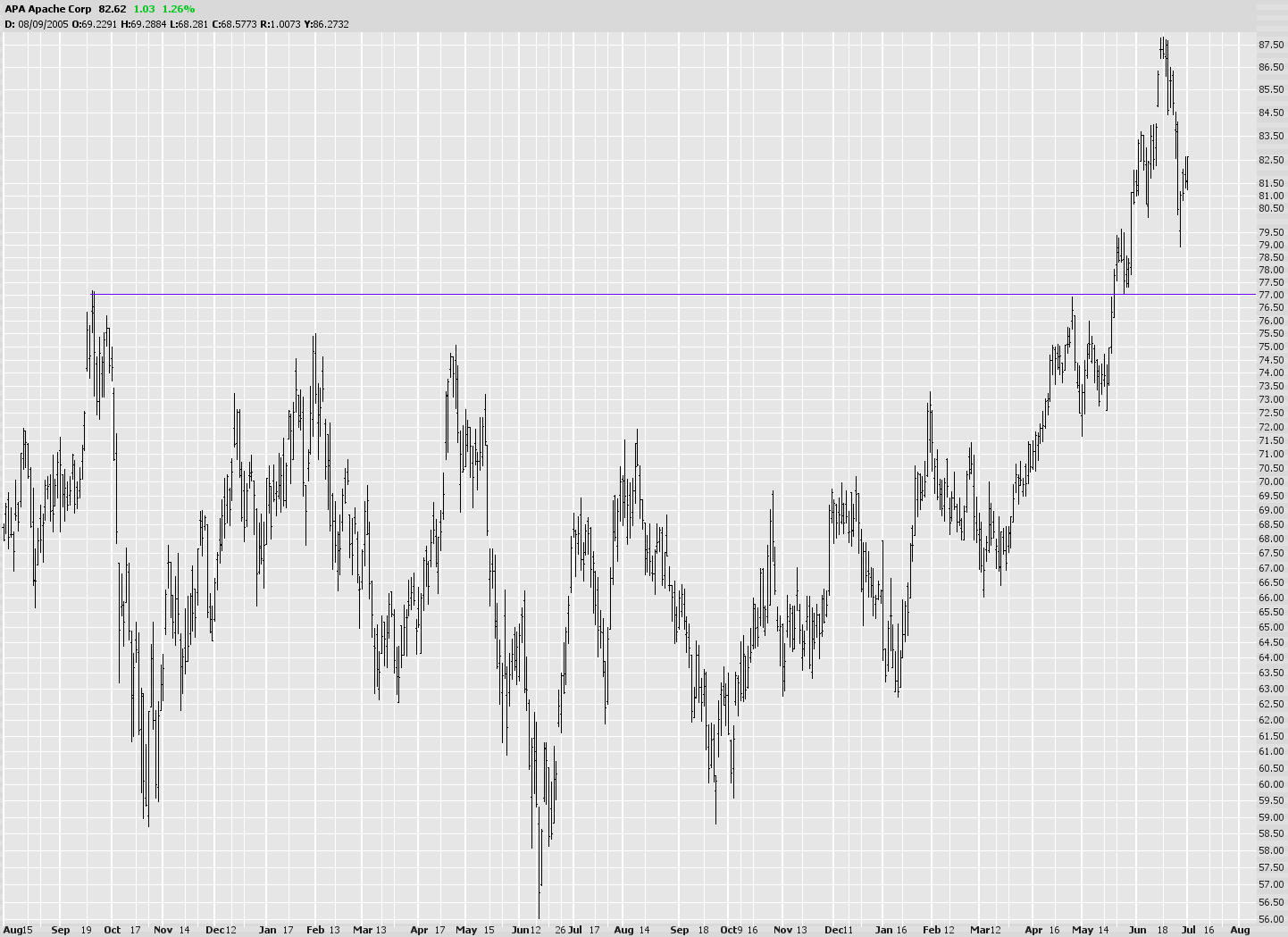
Task: Click the Dec11 date axis label
Action: pos(839,930)
